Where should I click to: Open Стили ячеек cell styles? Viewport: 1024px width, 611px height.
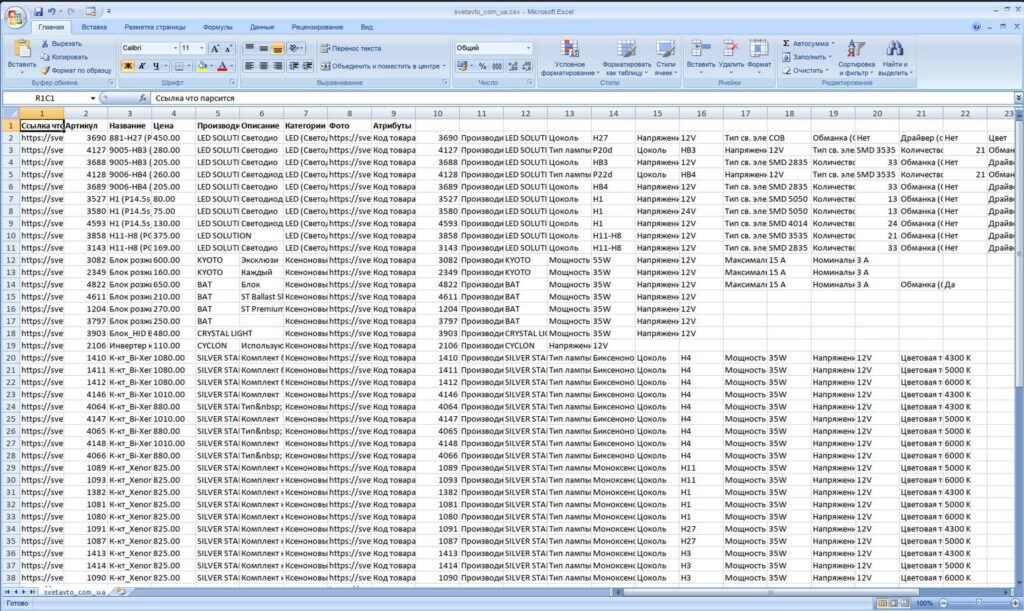pos(665,57)
